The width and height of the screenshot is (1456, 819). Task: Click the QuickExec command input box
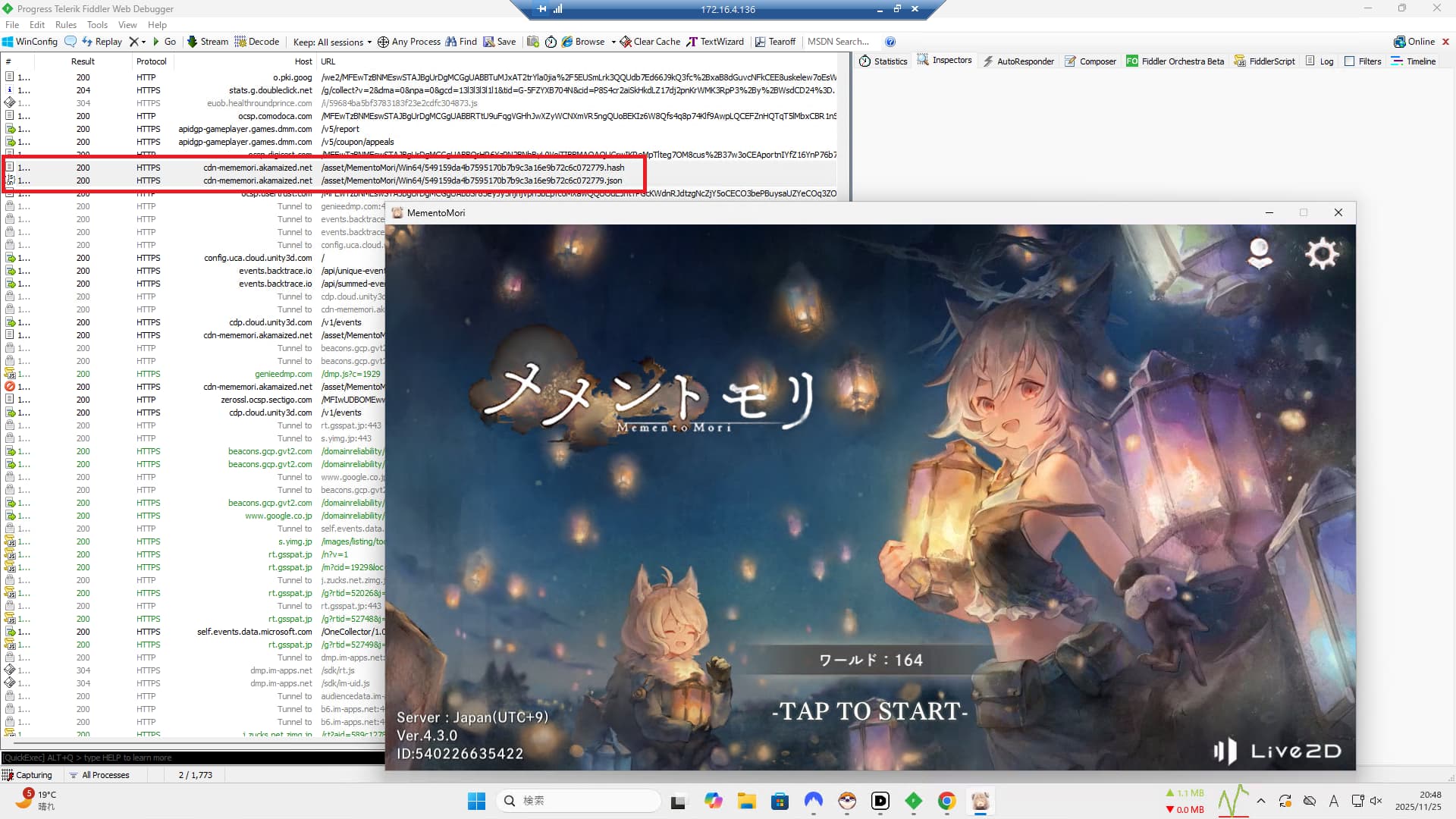[x=190, y=758]
